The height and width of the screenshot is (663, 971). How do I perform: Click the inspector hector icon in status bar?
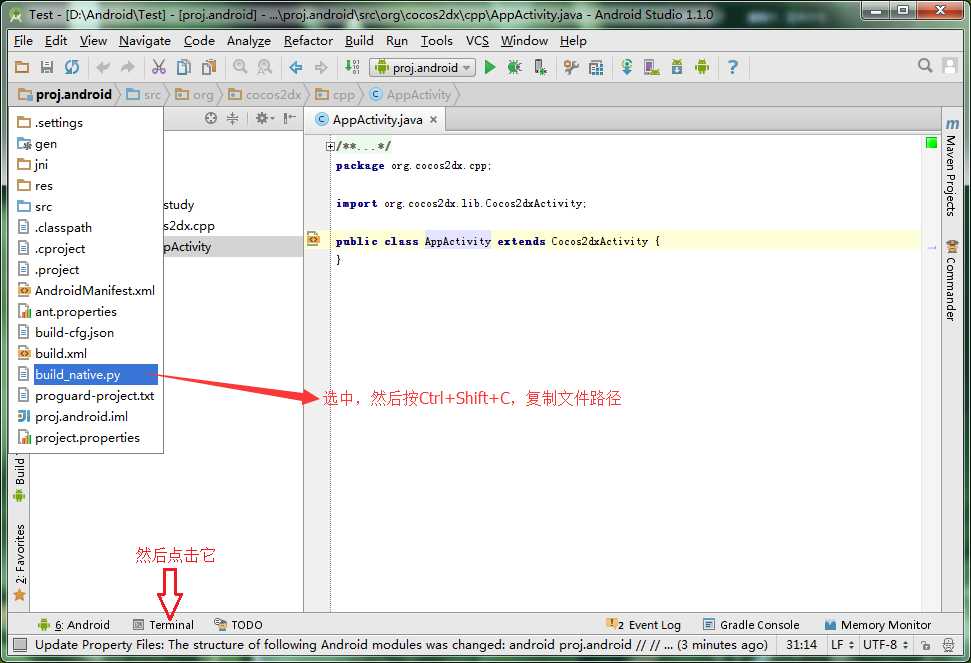(x=948, y=646)
